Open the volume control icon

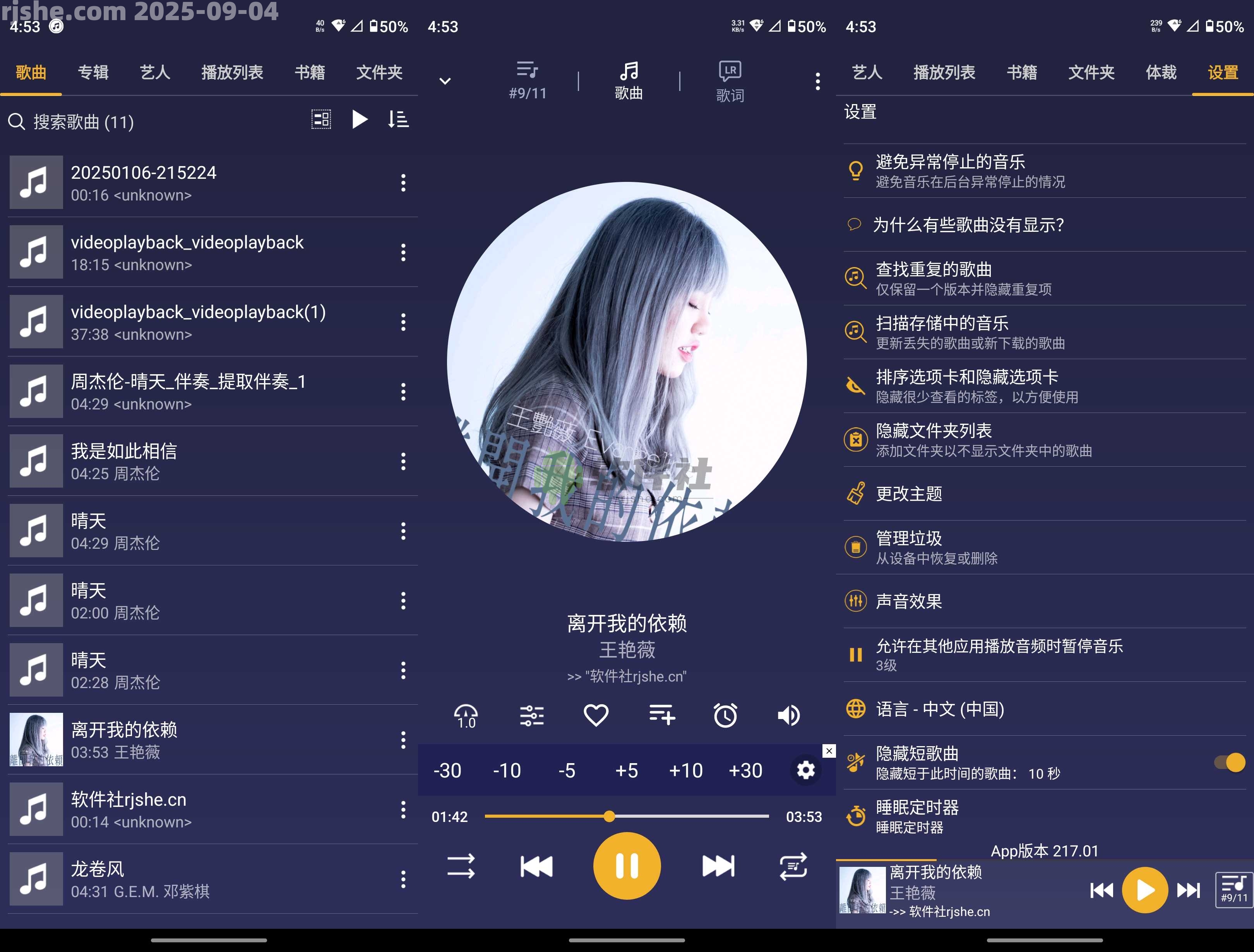coord(788,716)
